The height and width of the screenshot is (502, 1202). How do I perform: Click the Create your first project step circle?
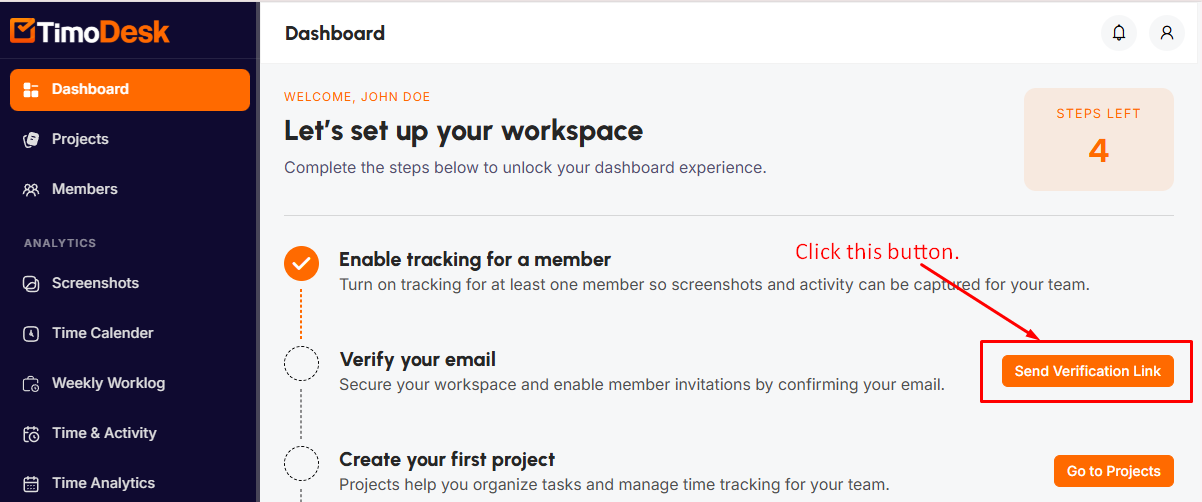click(x=301, y=464)
